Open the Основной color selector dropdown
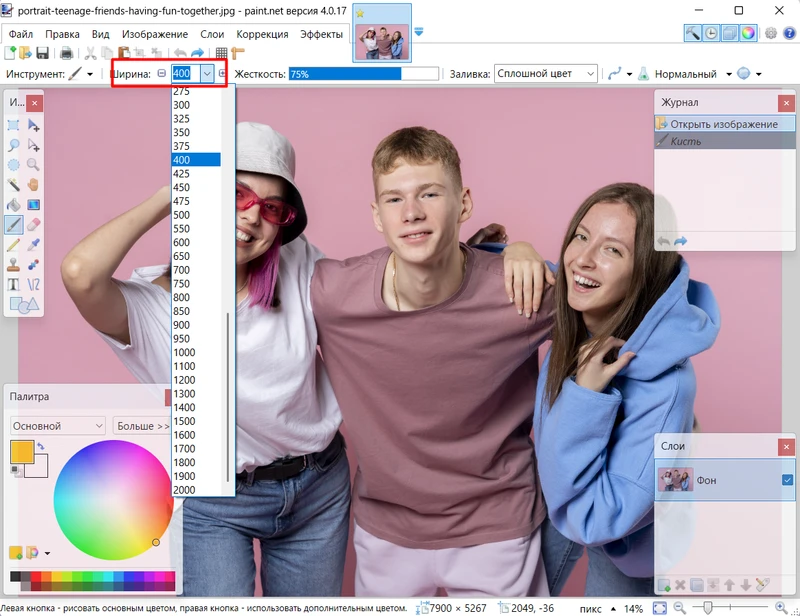The height and width of the screenshot is (616, 800). (x=58, y=426)
